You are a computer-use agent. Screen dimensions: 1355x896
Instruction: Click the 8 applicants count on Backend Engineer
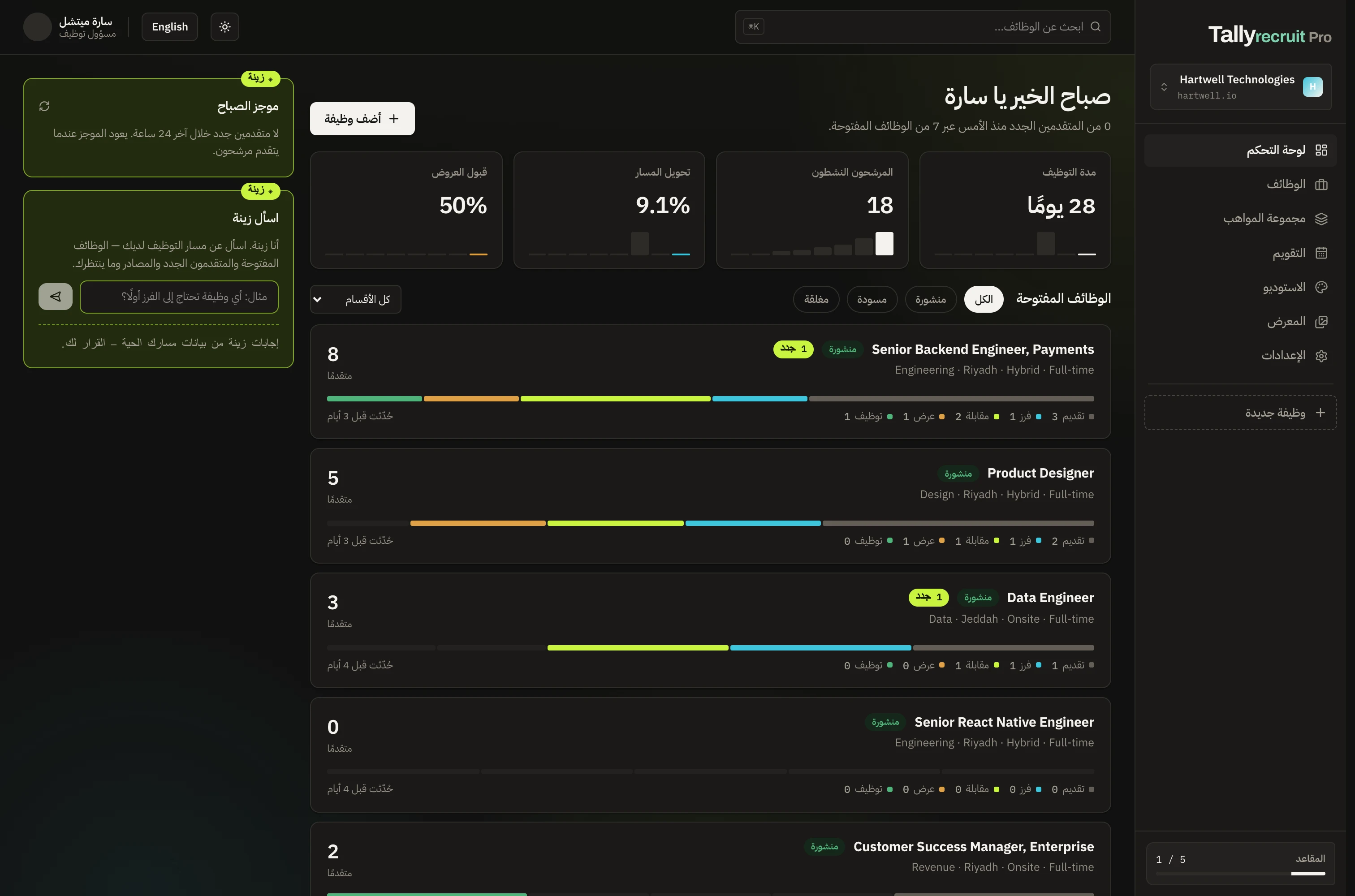[333, 354]
